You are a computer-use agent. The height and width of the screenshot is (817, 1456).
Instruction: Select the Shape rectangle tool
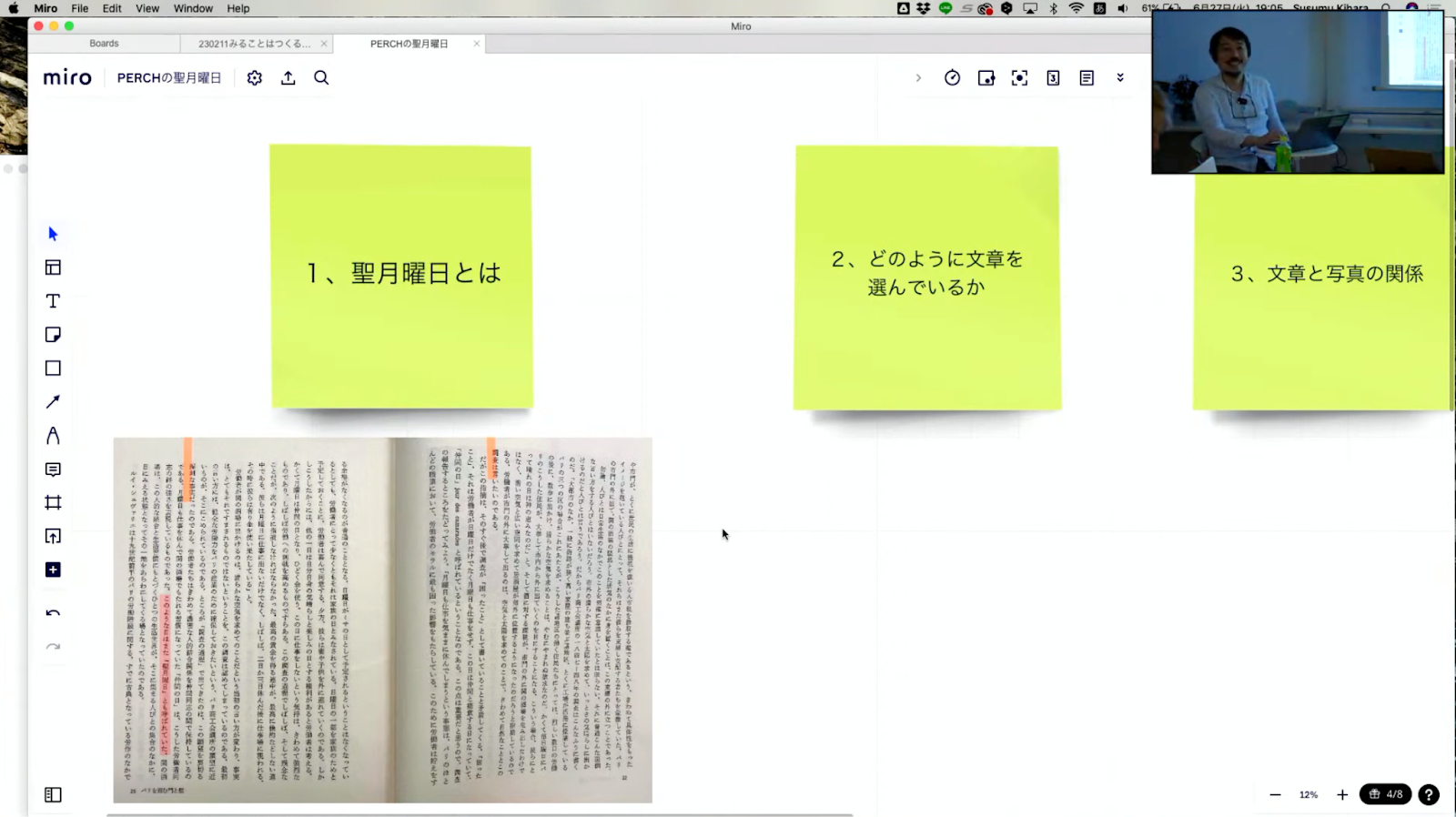(53, 368)
